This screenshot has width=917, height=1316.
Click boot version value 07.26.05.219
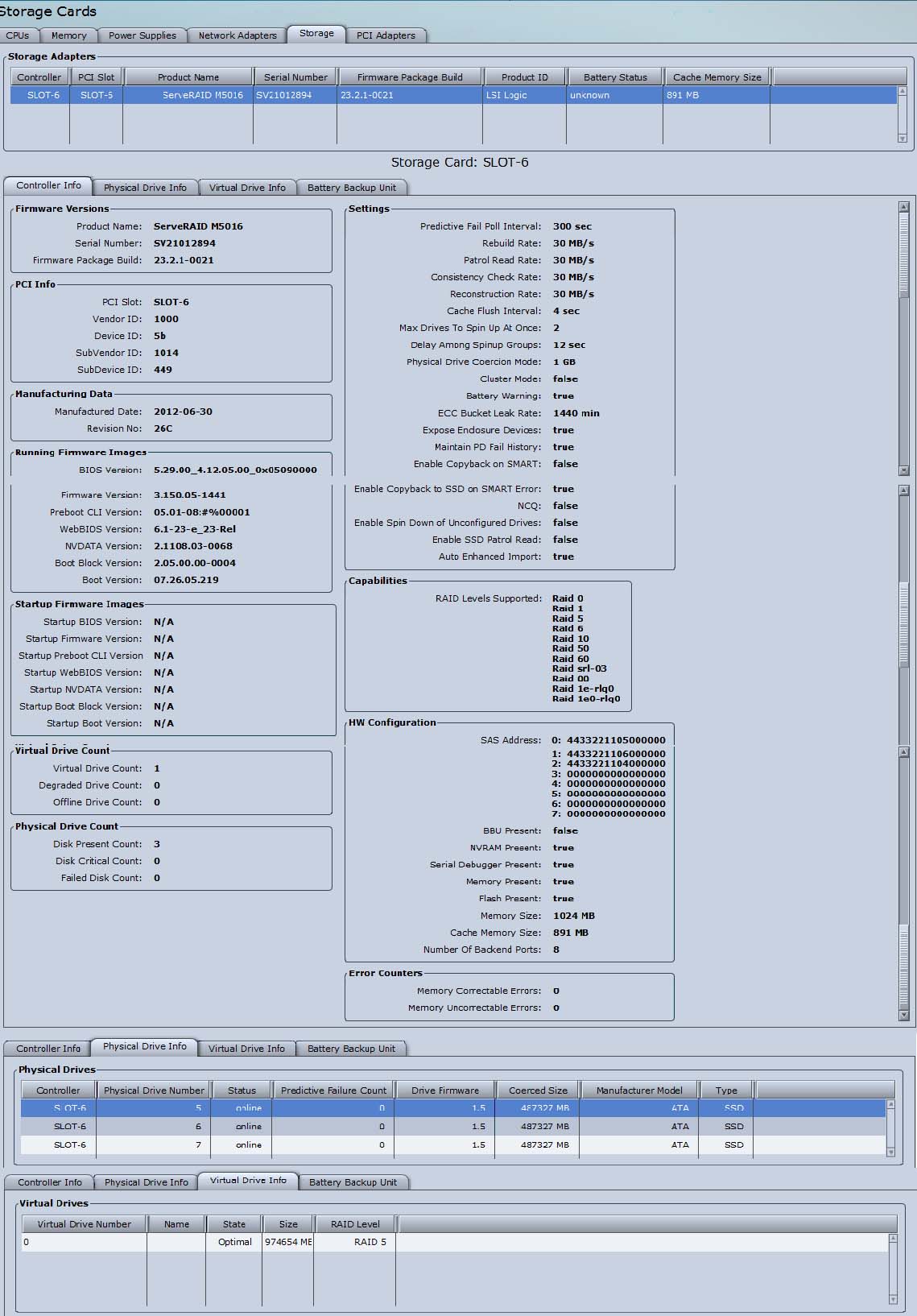pyautogui.click(x=186, y=580)
